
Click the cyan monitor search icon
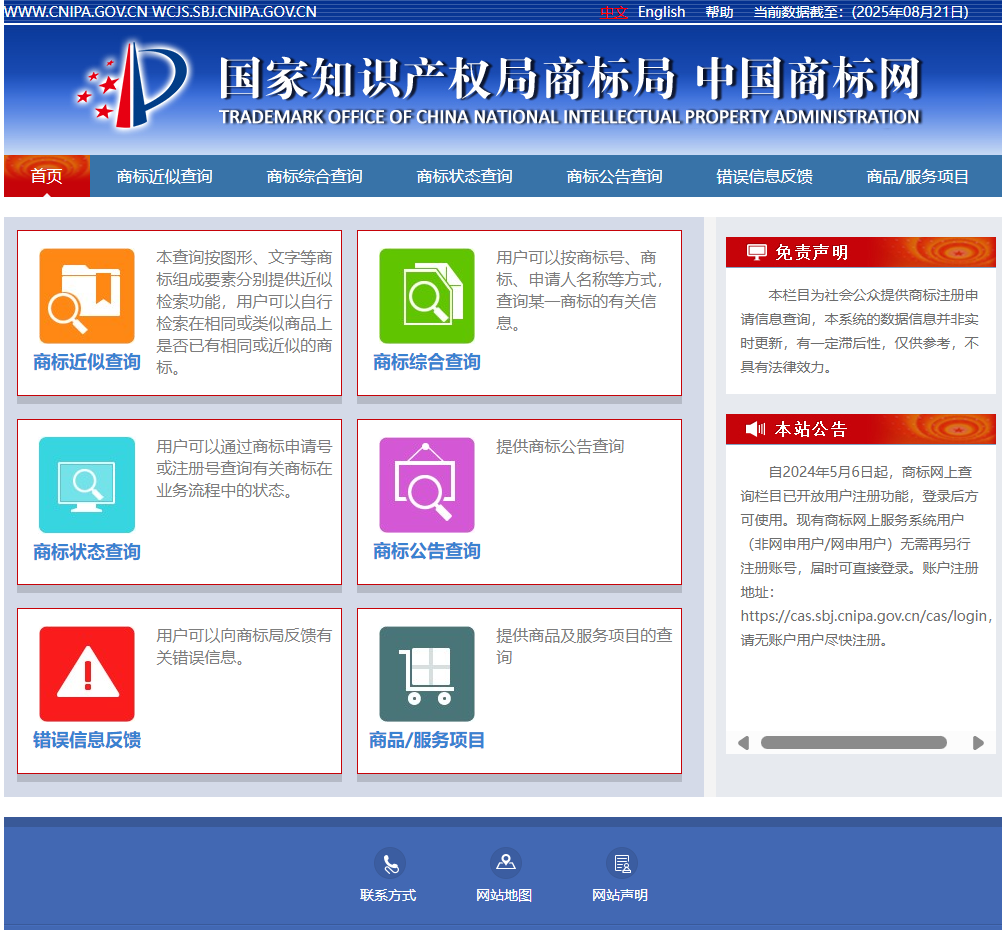pos(87,485)
